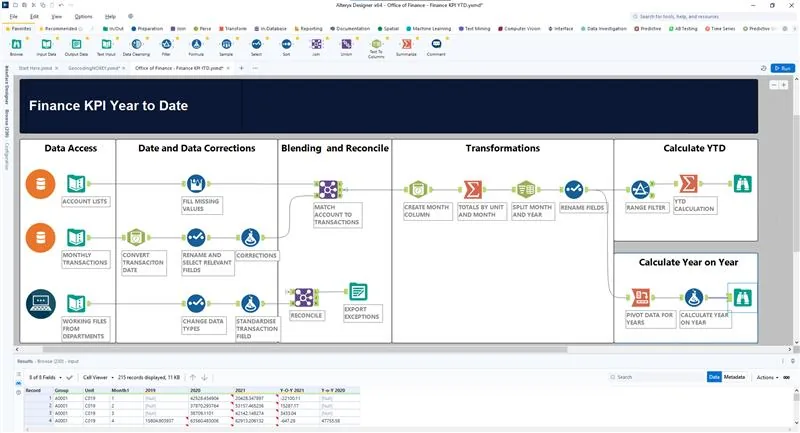Select Totals by Unit and Month node

472,189
